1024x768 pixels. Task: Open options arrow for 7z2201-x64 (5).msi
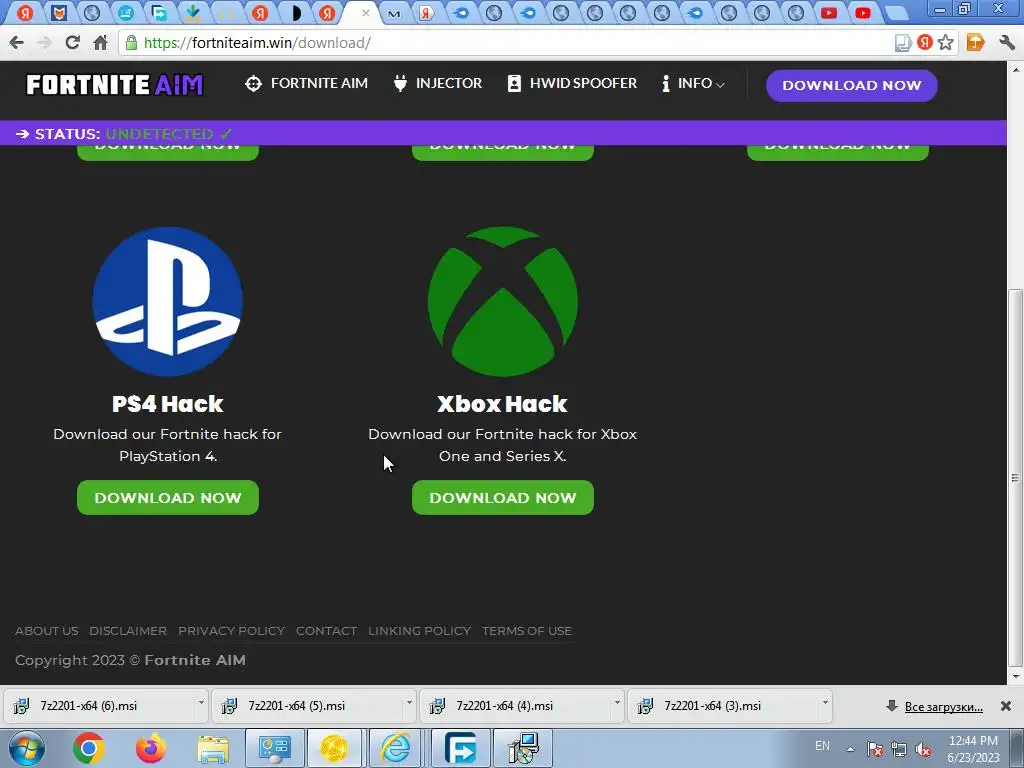click(409, 704)
